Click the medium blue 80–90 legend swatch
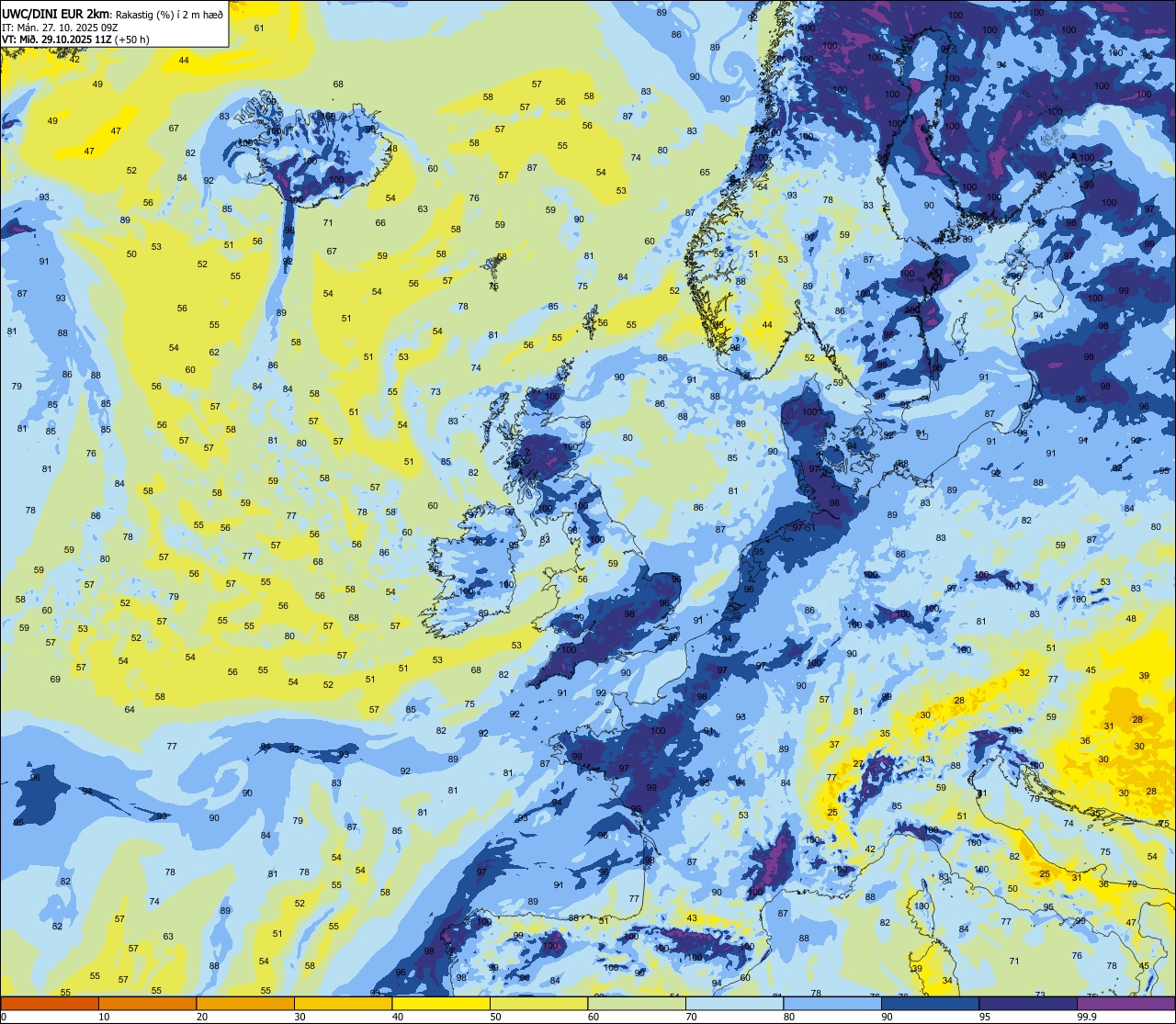The height and width of the screenshot is (1024, 1176). (832, 1004)
